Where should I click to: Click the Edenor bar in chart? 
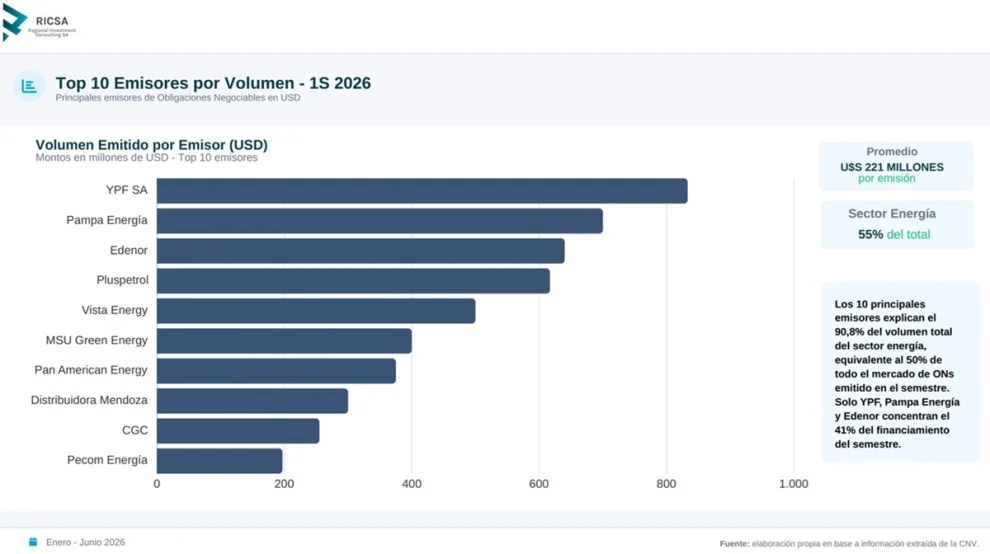tap(361, 251)
